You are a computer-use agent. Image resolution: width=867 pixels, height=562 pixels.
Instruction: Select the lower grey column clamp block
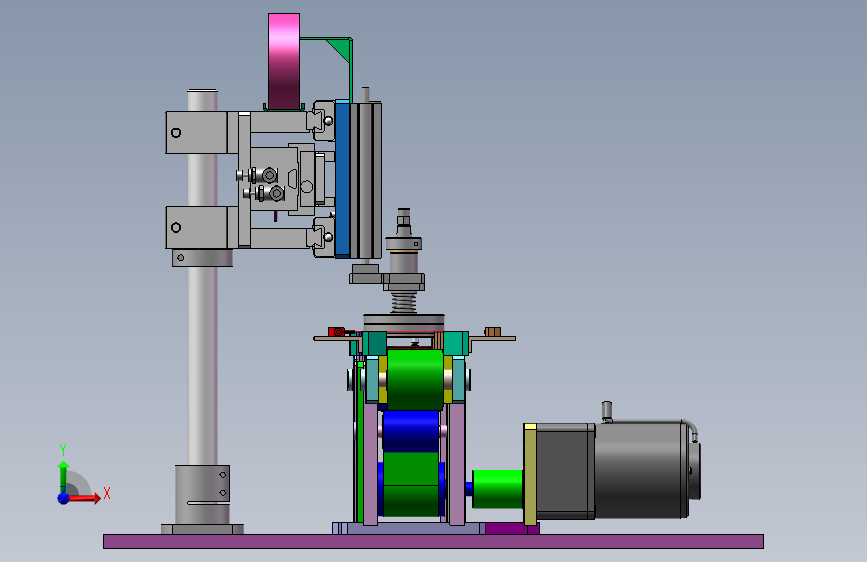point(197,227)
